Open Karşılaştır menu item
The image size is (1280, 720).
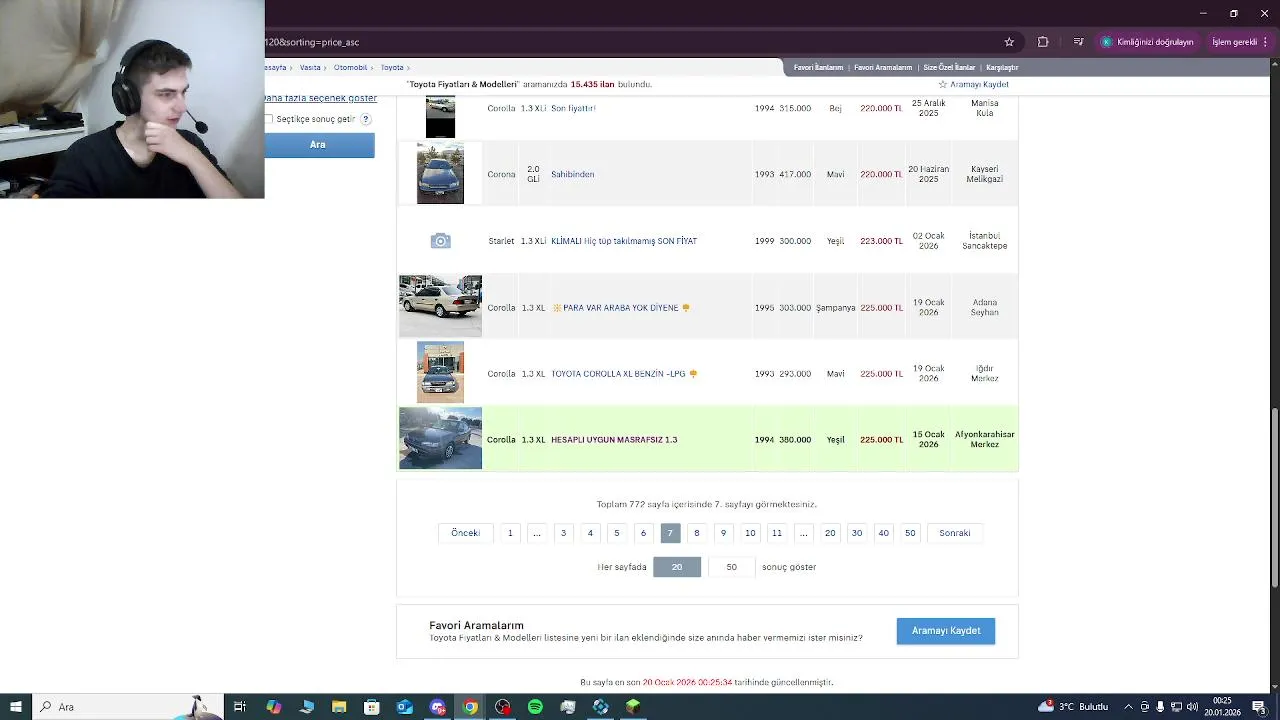[x=1002, y=67]
